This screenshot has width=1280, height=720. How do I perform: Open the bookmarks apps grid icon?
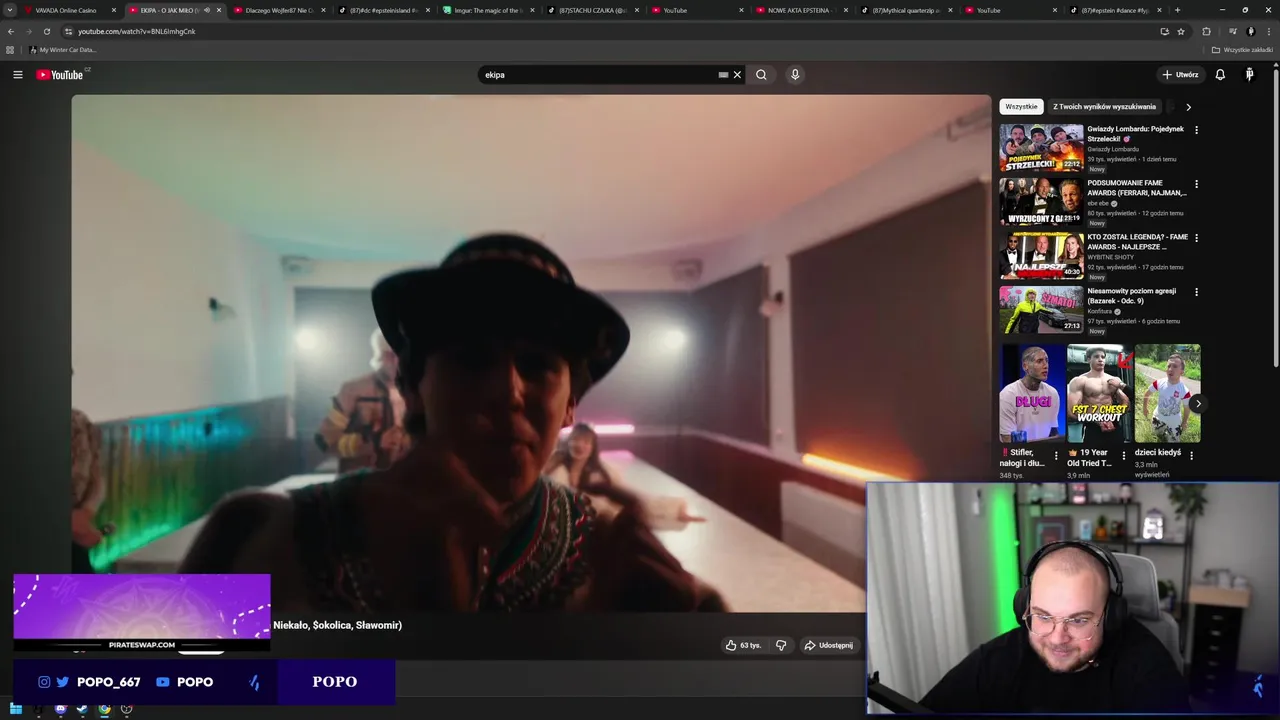(x=10, y=50)
